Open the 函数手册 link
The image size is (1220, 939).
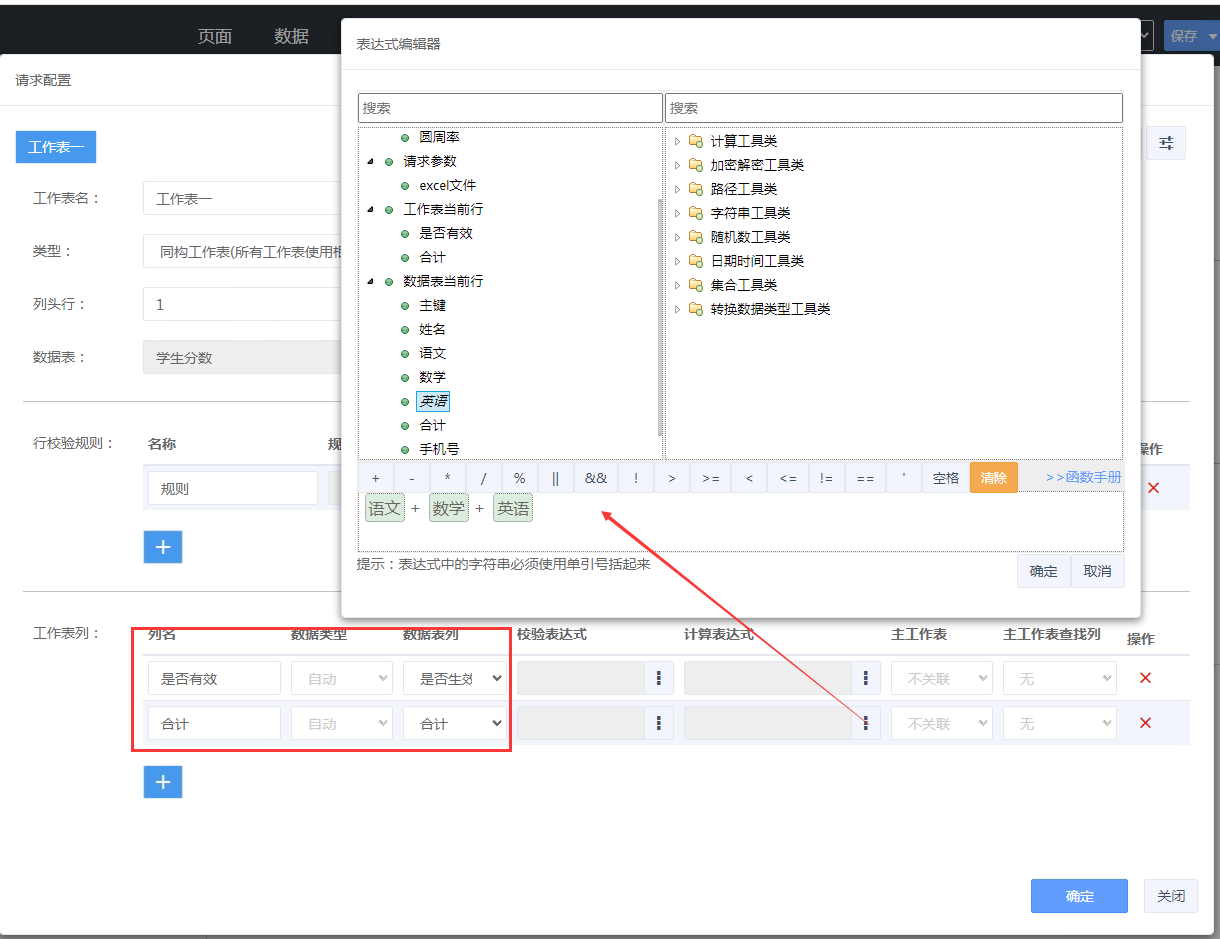[1083, 478]
